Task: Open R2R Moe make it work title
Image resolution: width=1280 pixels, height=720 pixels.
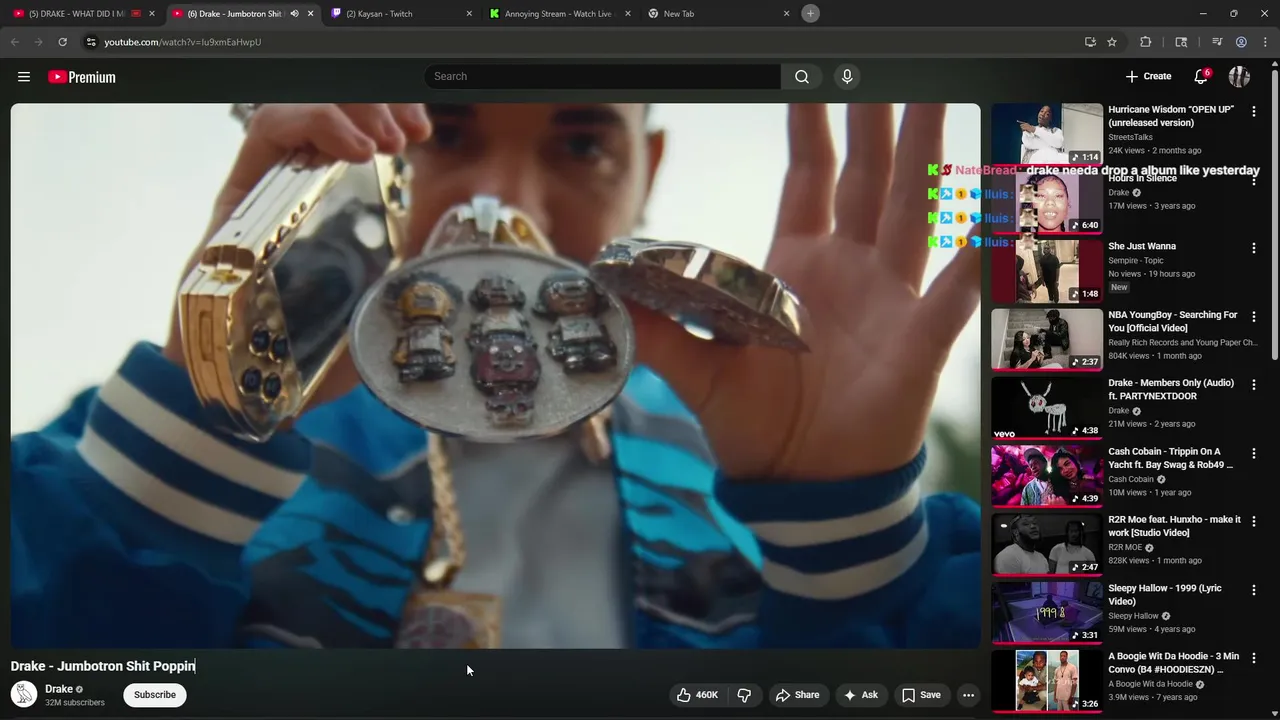Action: [1174, 526]
